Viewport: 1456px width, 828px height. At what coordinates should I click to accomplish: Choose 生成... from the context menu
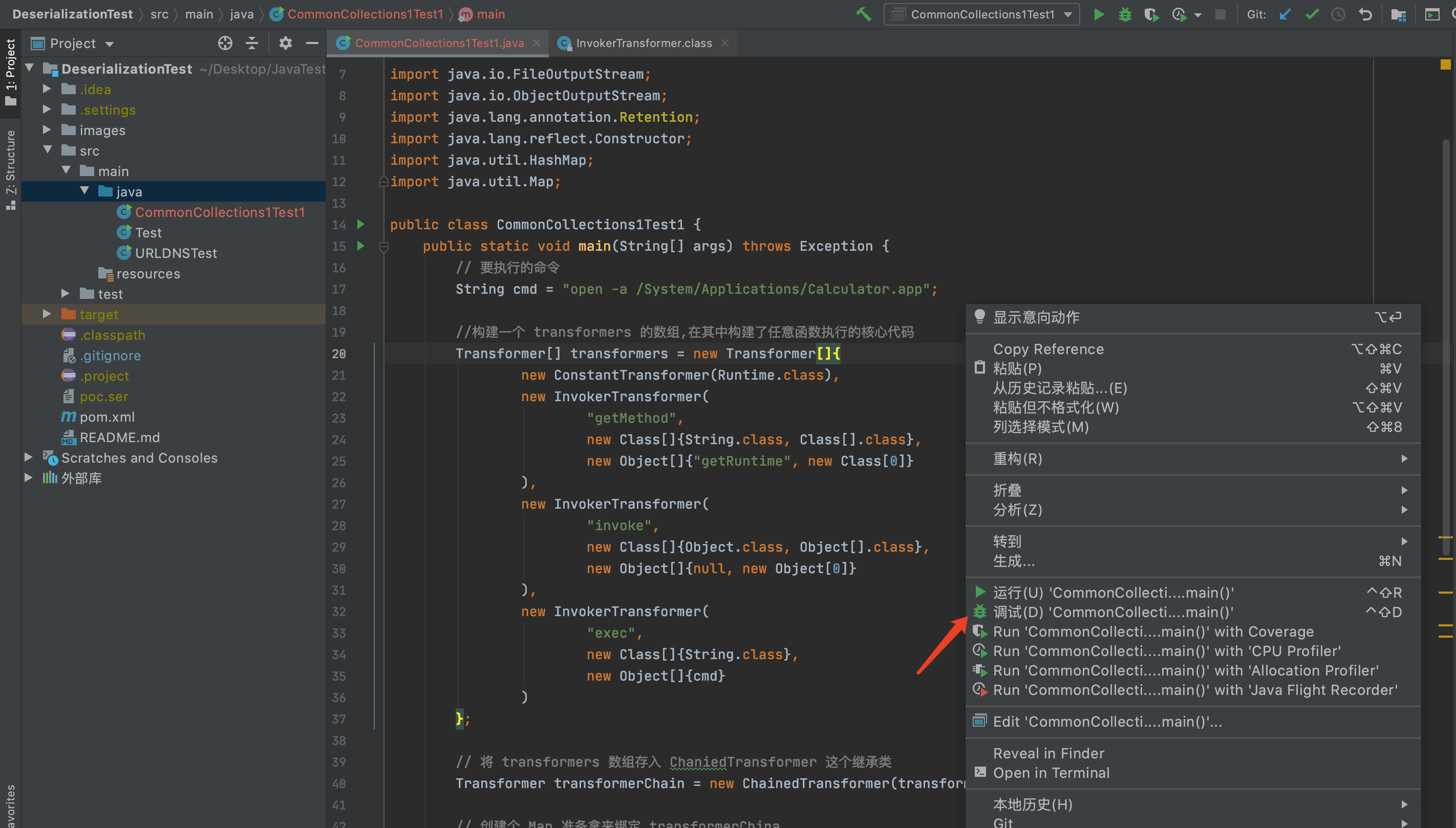click(x=1193, y=561)
